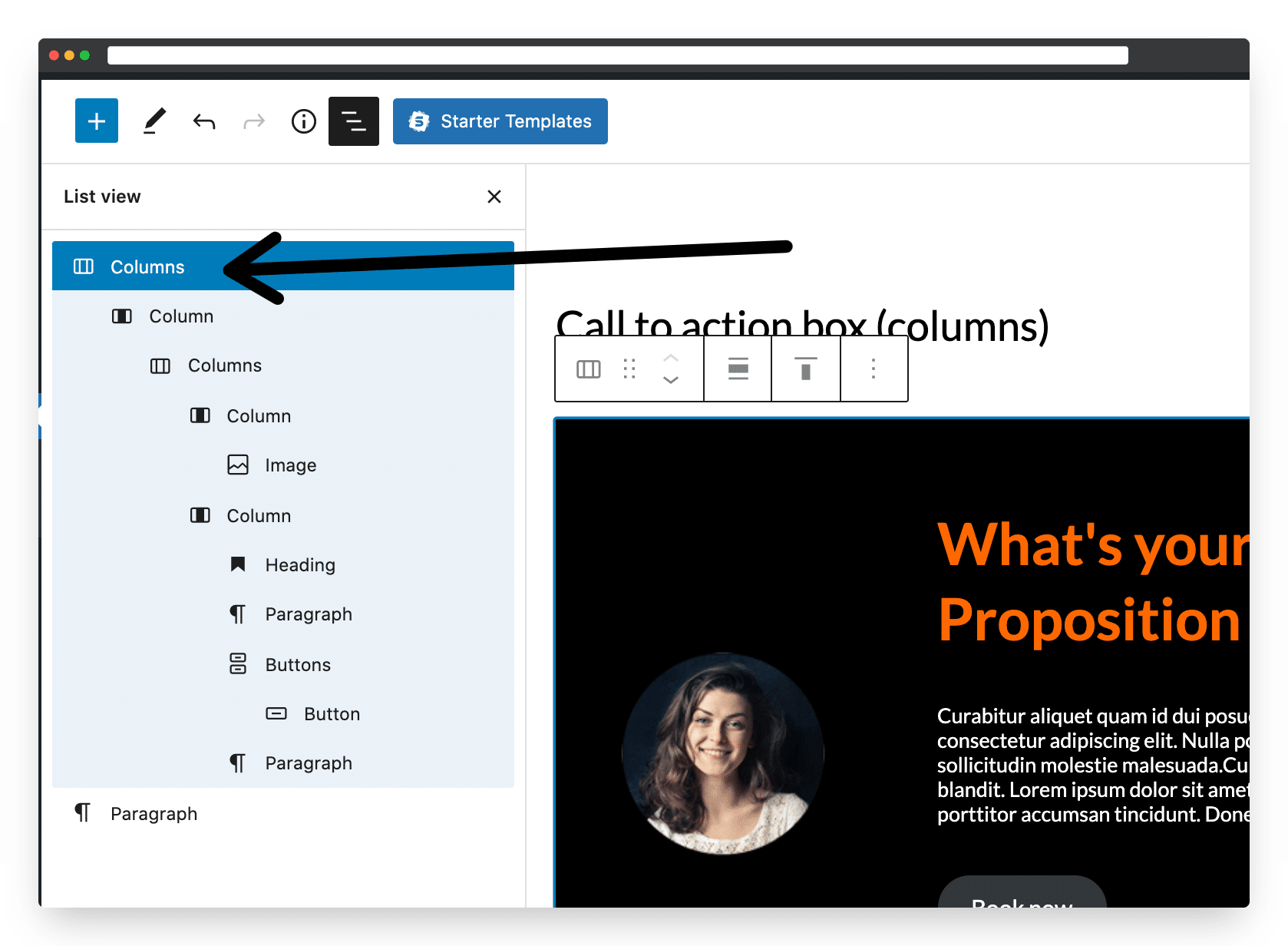Select the Column containing the Heading
The image size is (1288, 946).
[283, 515]
